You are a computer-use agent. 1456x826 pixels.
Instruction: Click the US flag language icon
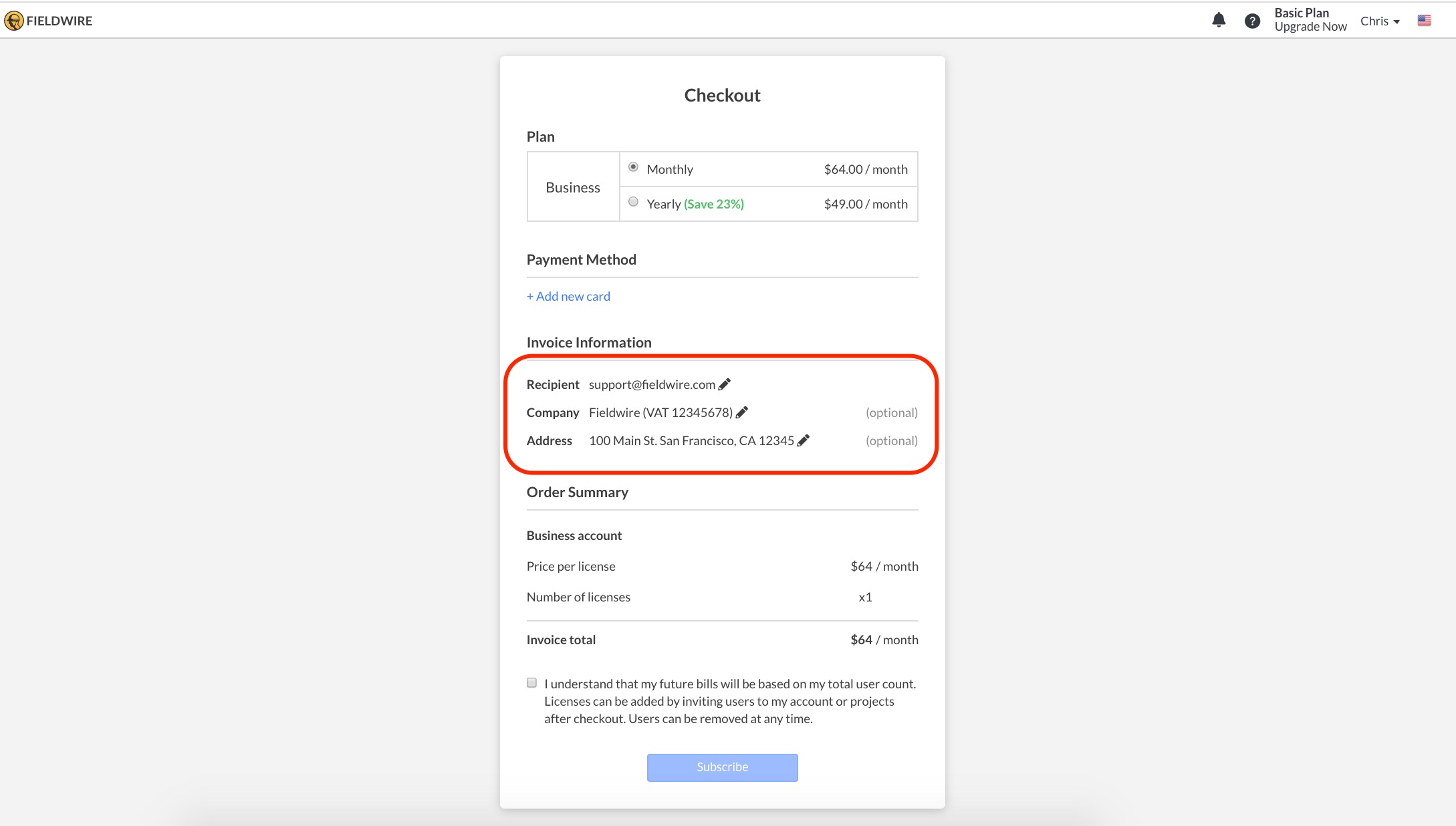coord(1424,21)
